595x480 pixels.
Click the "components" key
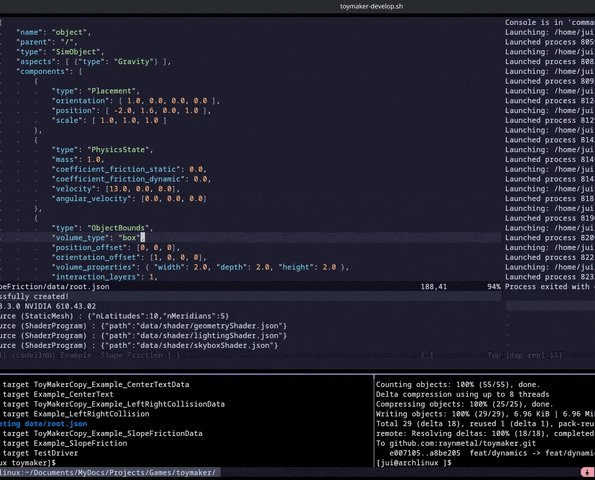[x=42, y=71]
